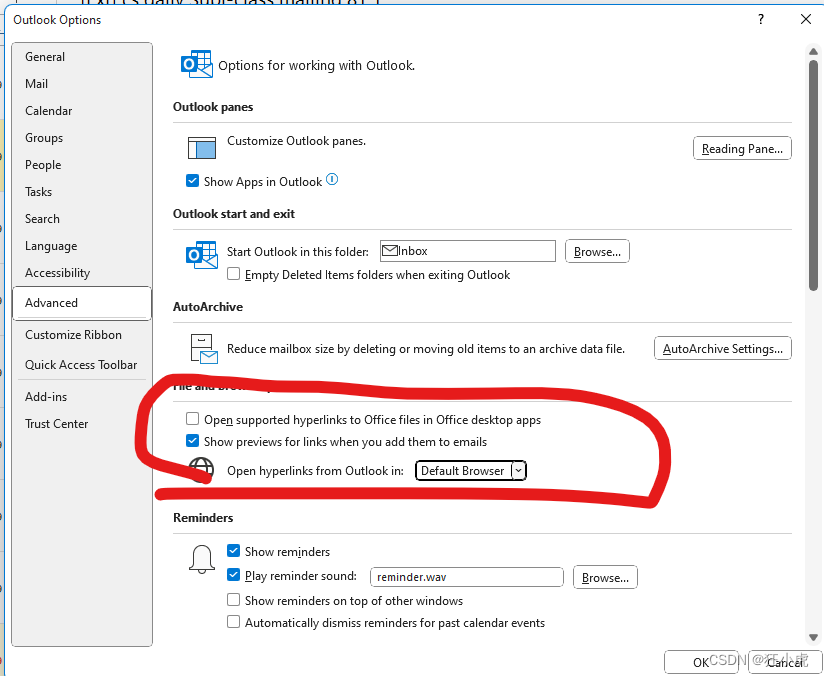Image resolution: width=824 pixels, height=676 pixels.
Task: Open the Default Browser hyperlinks dropdown
Action: [470, 470]
